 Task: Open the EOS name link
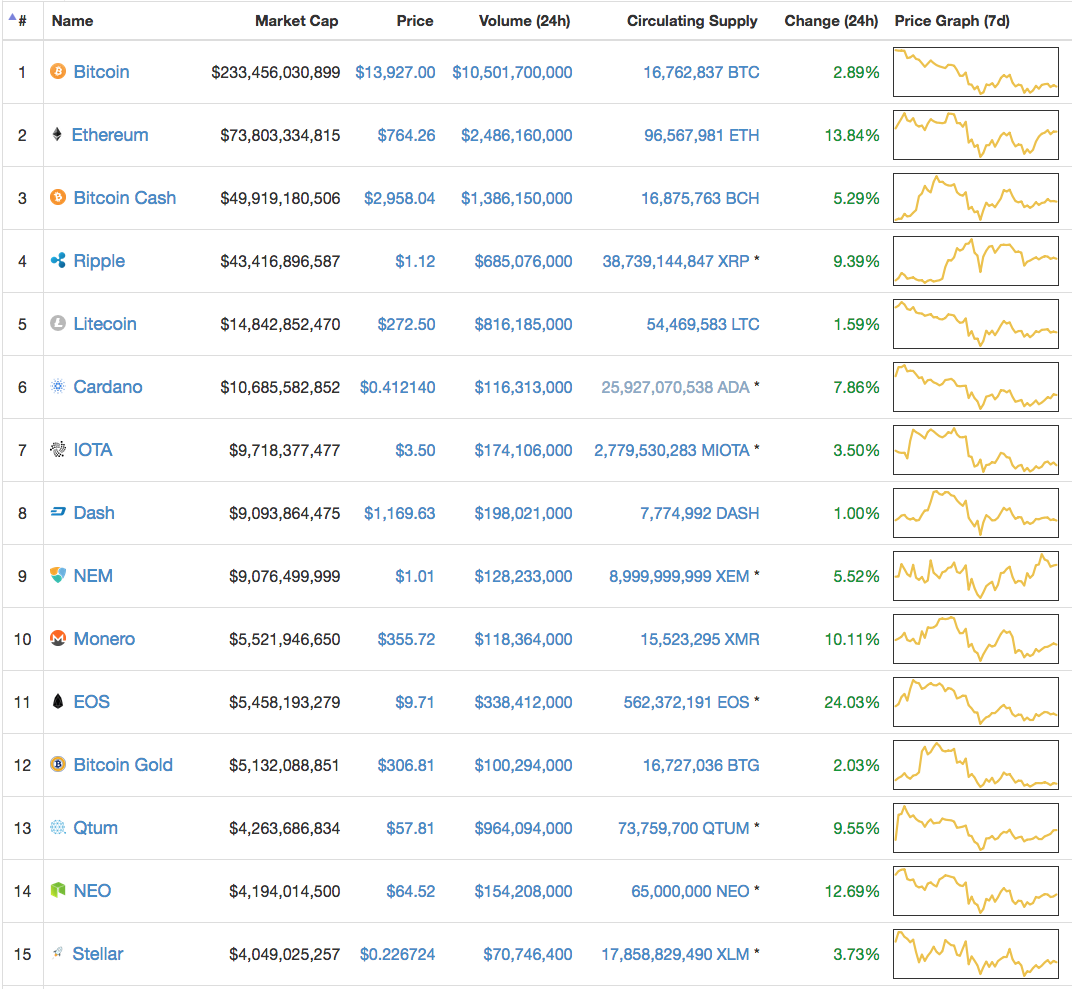pos(92,702)
